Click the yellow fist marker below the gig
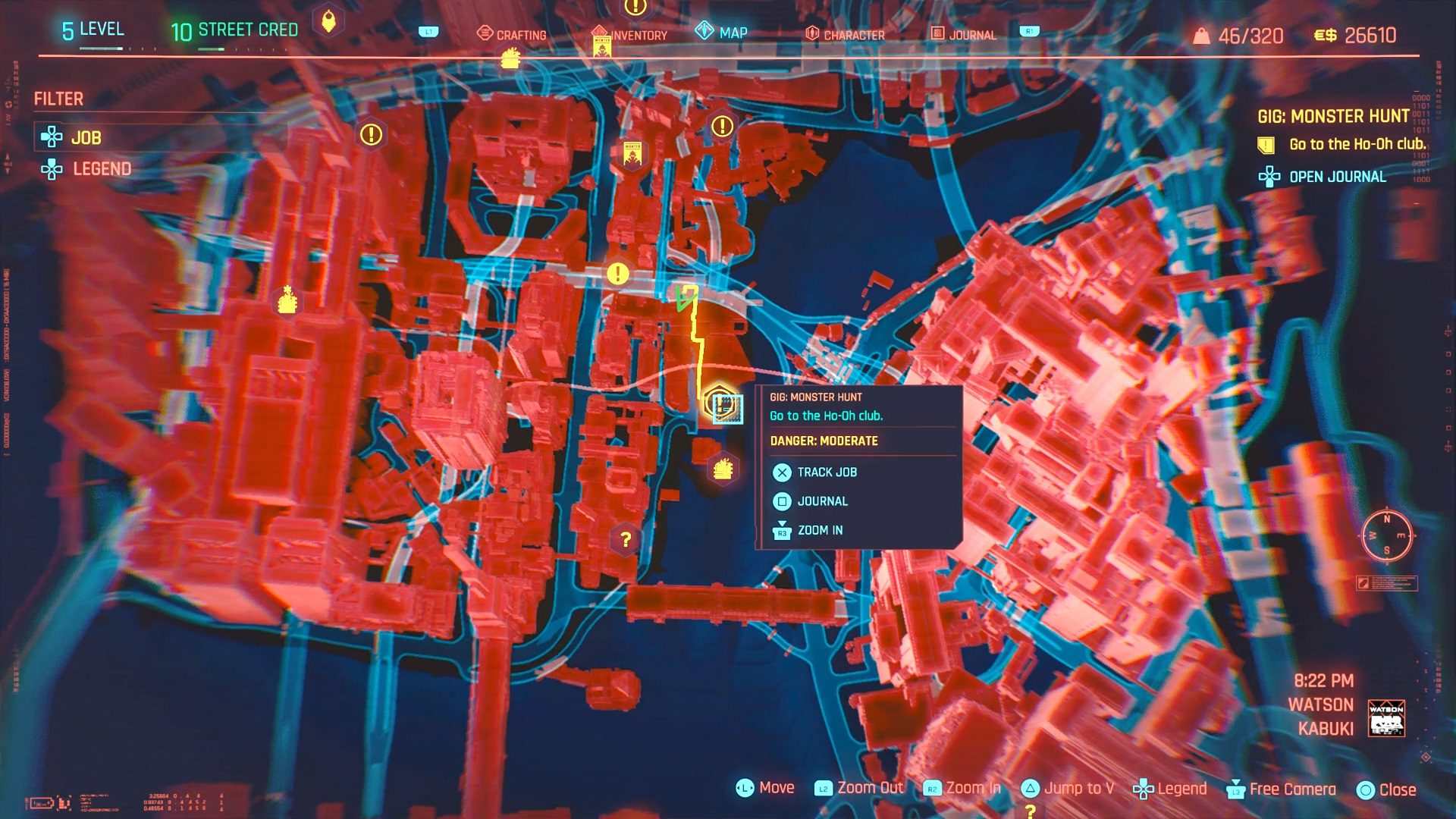 tap(723, 469)
